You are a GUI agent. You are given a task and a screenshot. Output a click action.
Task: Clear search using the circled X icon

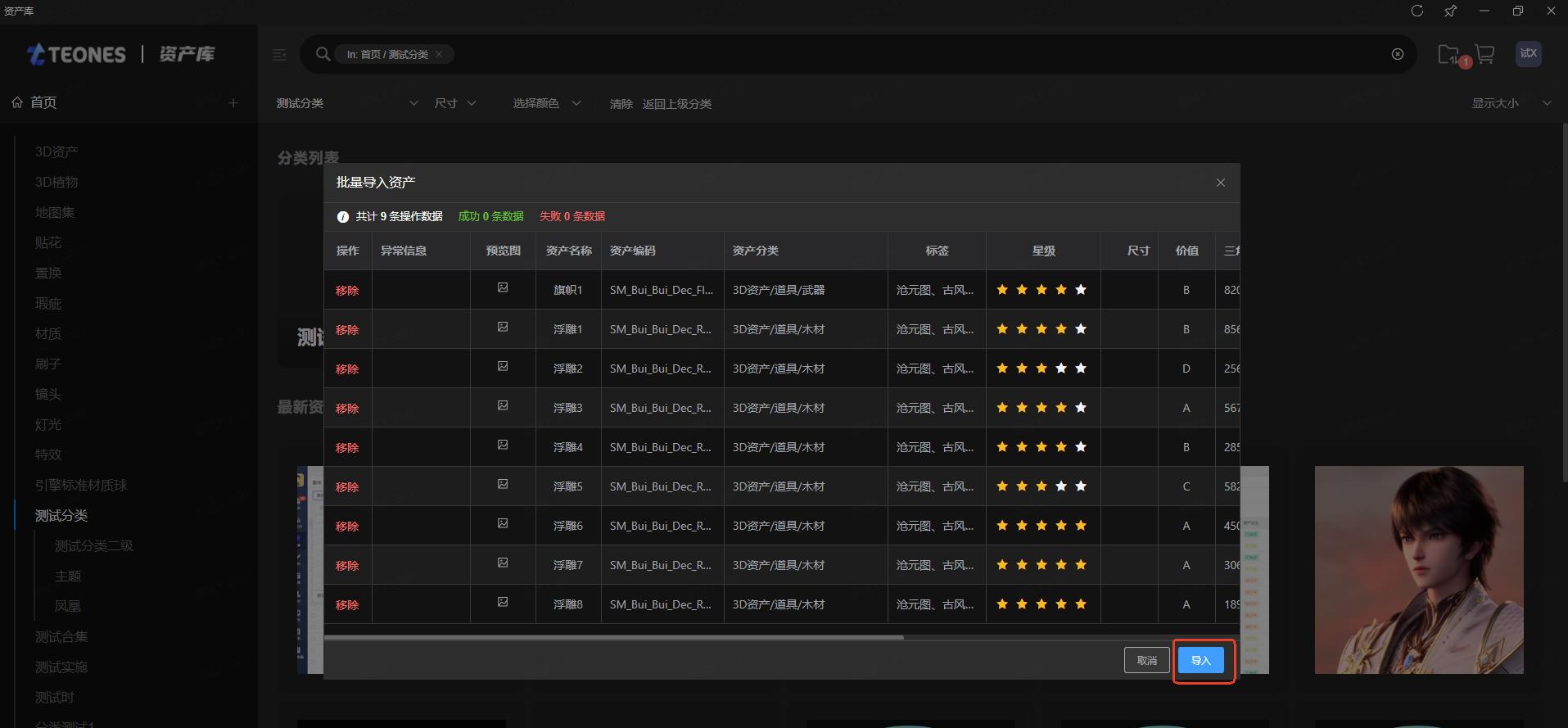coord(1398,54)
